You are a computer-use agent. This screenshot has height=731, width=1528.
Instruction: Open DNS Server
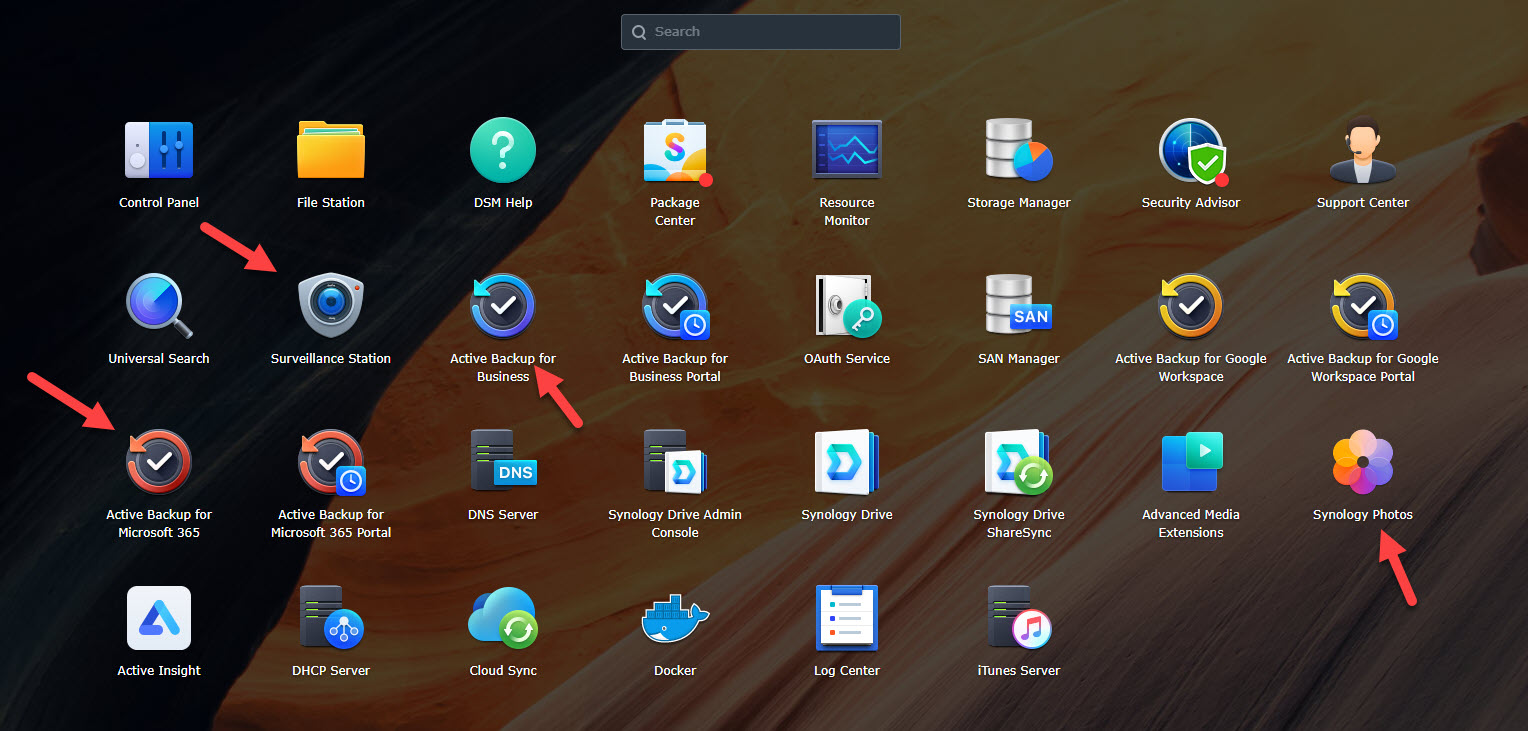pyautogui.click(x=503, y=462)
